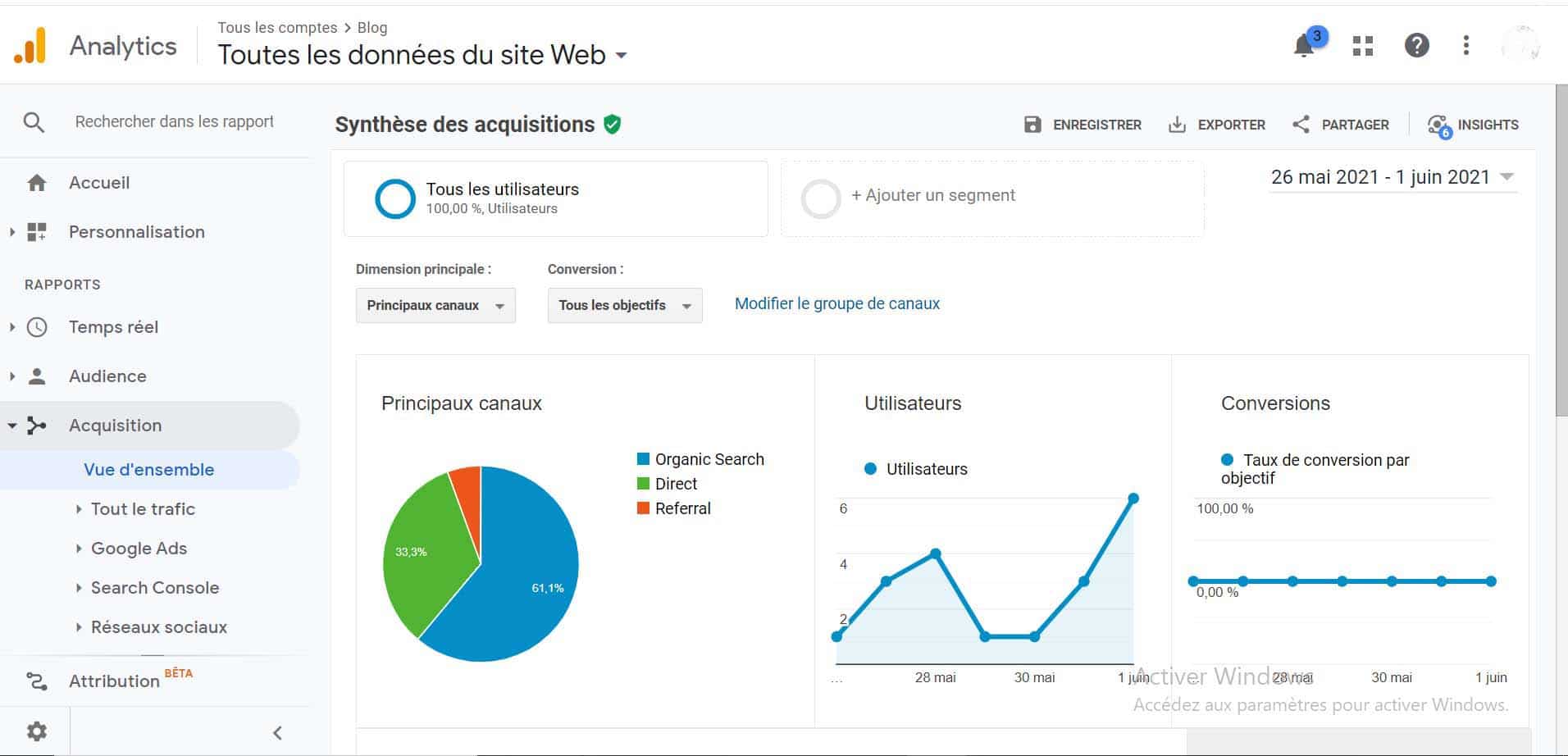This screenshot has height=756, width=1568.
Task: Click the 1 juin point on Utilisateurs chart
Action: point(1133,498)
